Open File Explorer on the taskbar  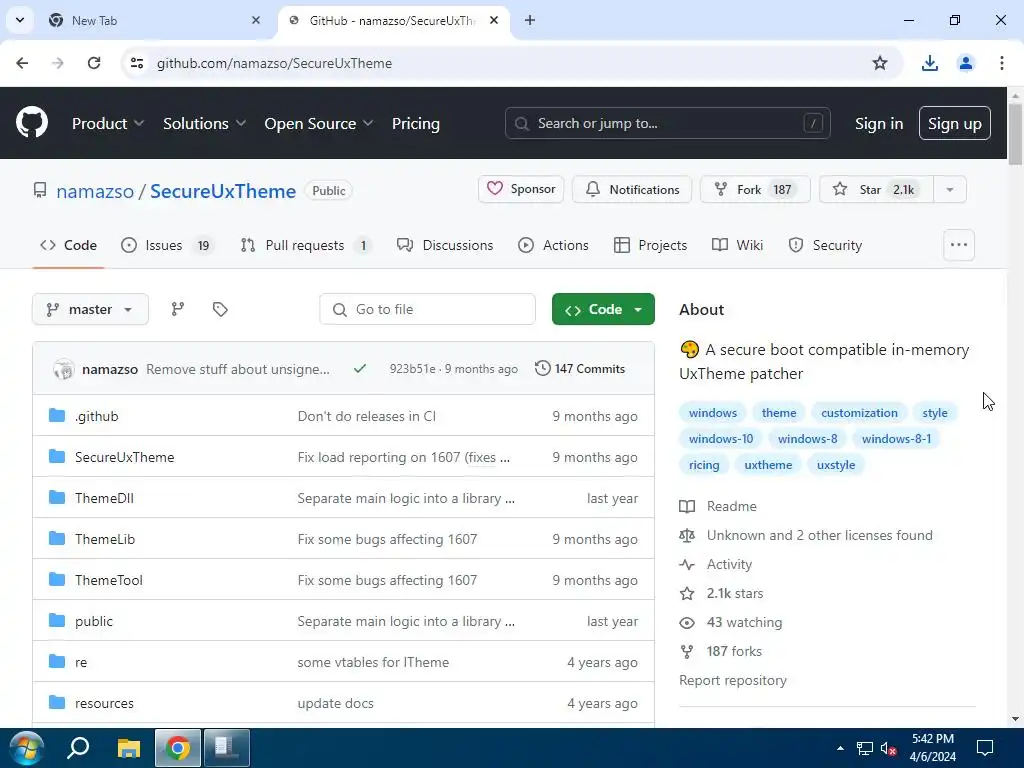(129, 748)
